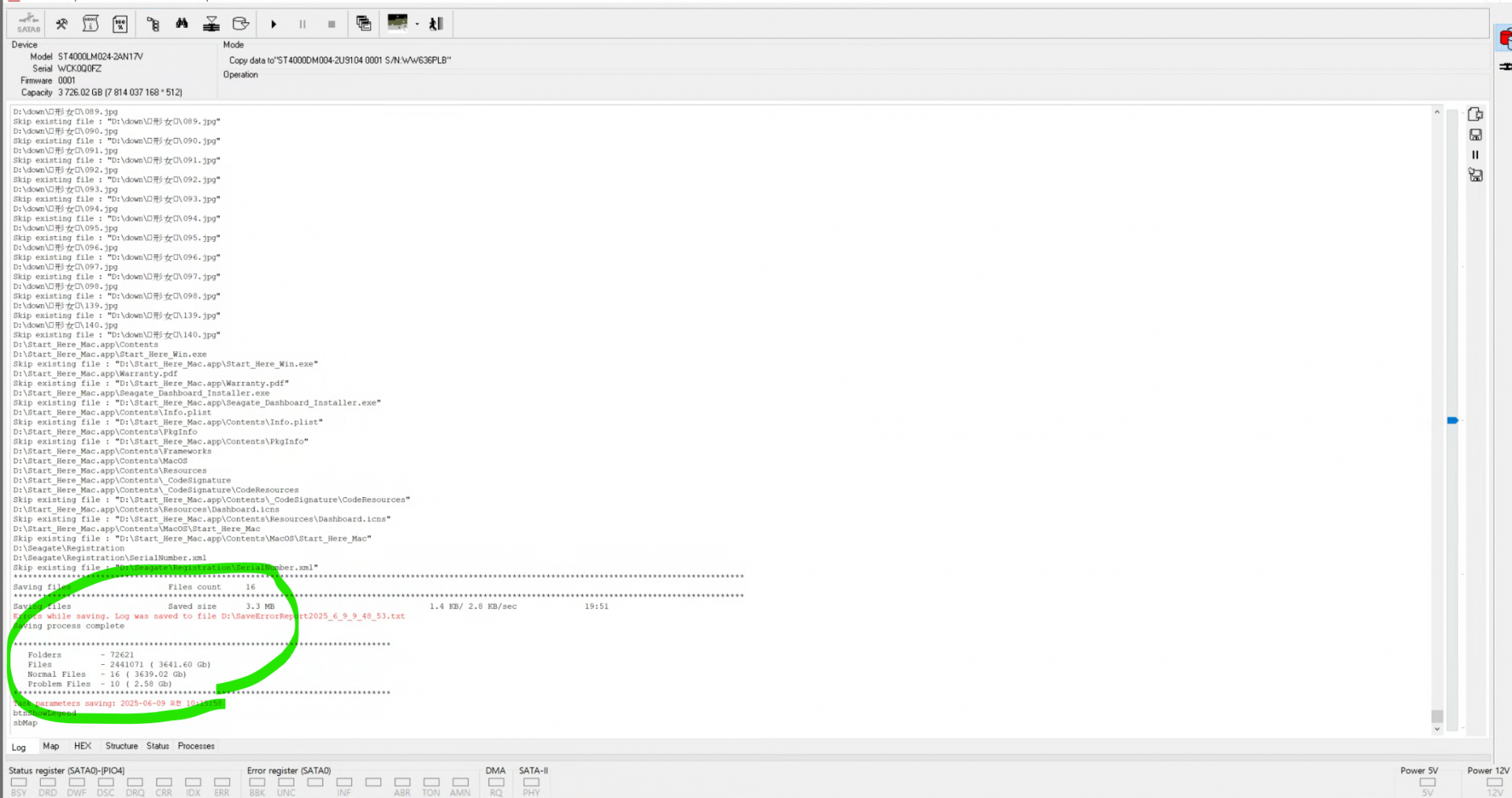Image resolution: width=1512 pixels, height=798 pixels.
Task: Click the log scrollbar down arrow
Action: tap(1437, 729)
